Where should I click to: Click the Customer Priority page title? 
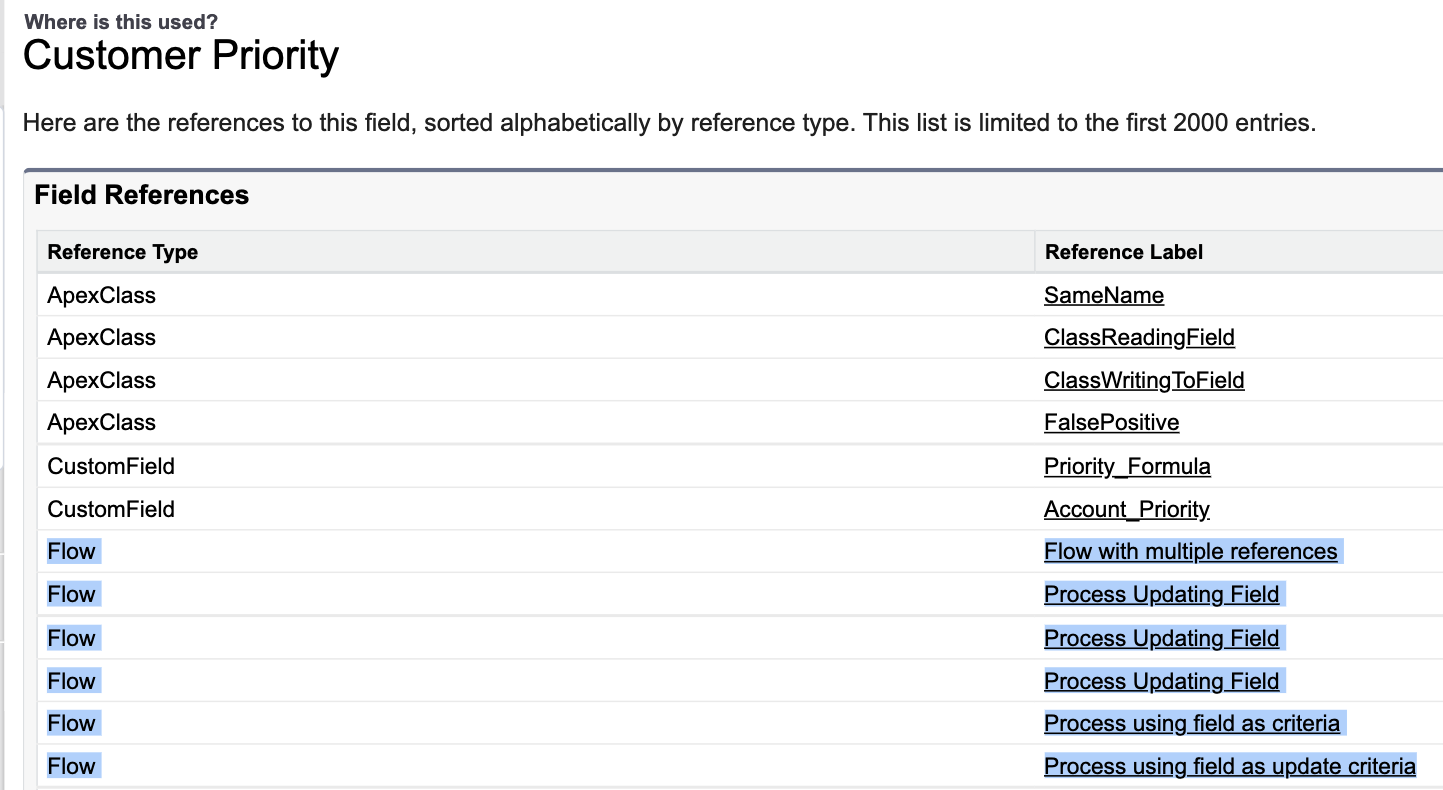click(181, 56)
